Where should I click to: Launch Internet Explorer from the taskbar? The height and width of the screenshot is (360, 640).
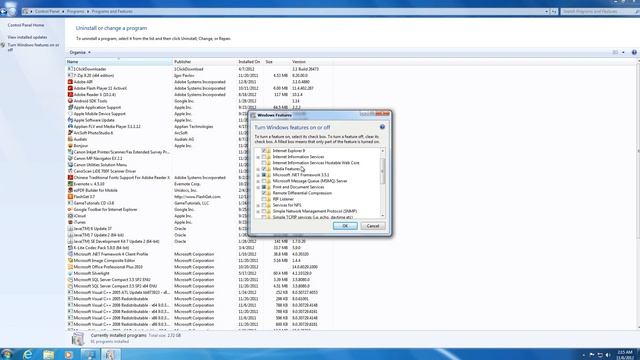point(27,354)
